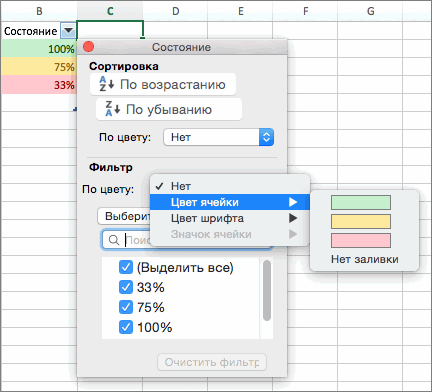Uncheck the 33% checkbox
The height and width of the screenshot is (392, 432).
click(126, 287)
